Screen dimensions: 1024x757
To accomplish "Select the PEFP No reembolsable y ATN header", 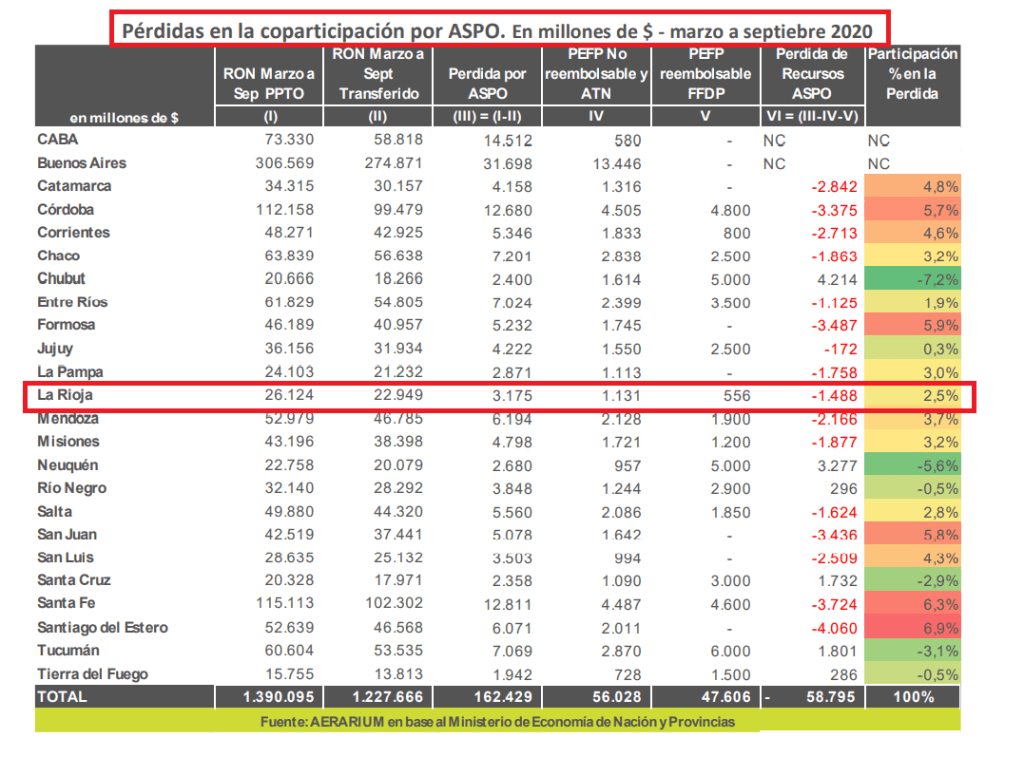I will [x=596, y=74].
